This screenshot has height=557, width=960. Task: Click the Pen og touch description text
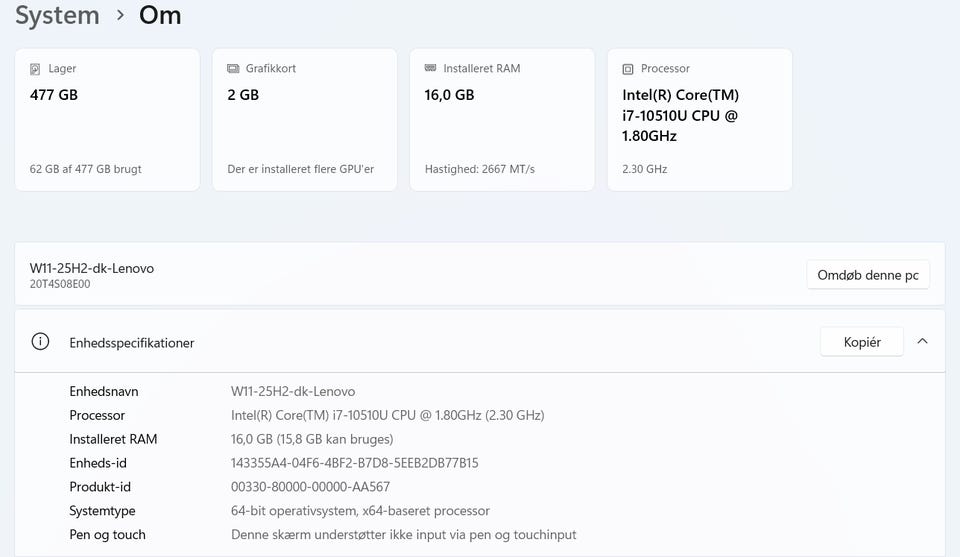(x=403, y=535)
